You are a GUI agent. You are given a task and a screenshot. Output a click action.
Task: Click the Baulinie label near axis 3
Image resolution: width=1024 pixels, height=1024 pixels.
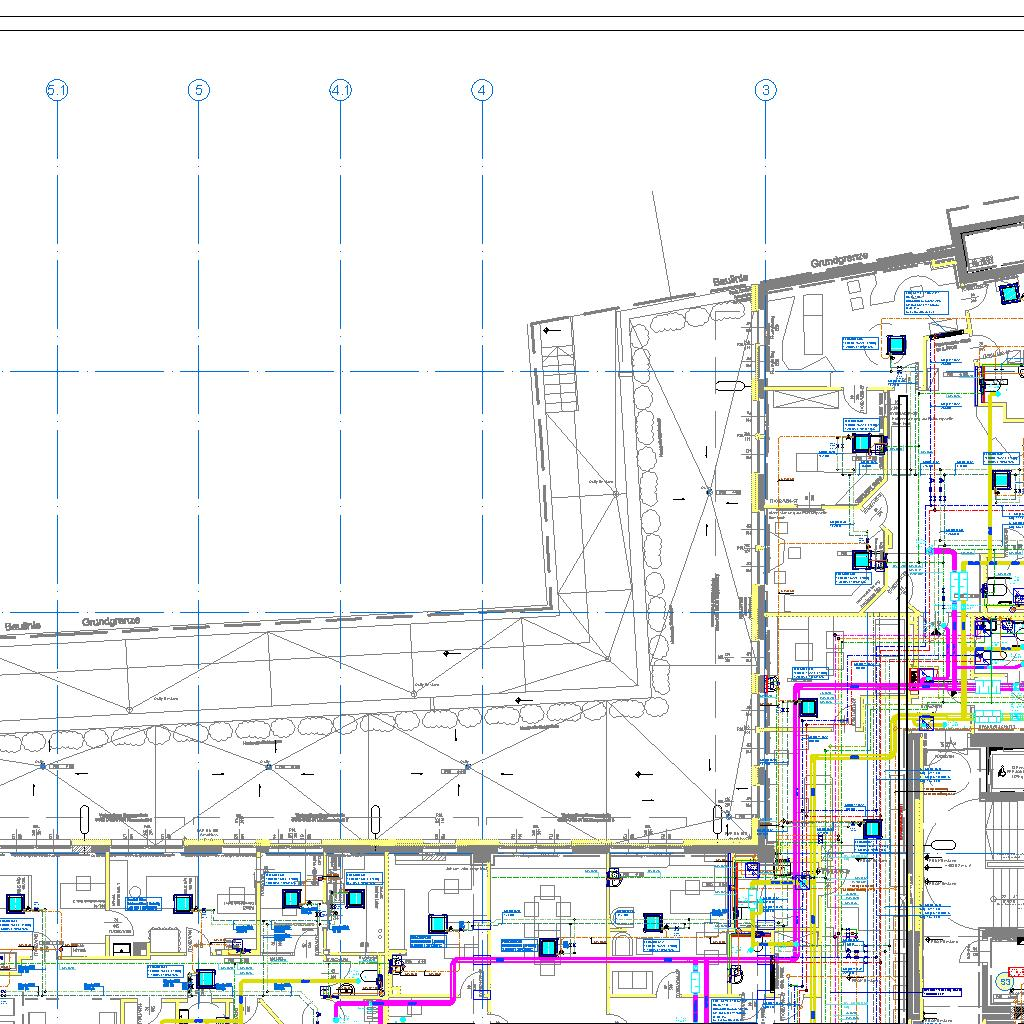pyautogui.click(x=730, y=282)
